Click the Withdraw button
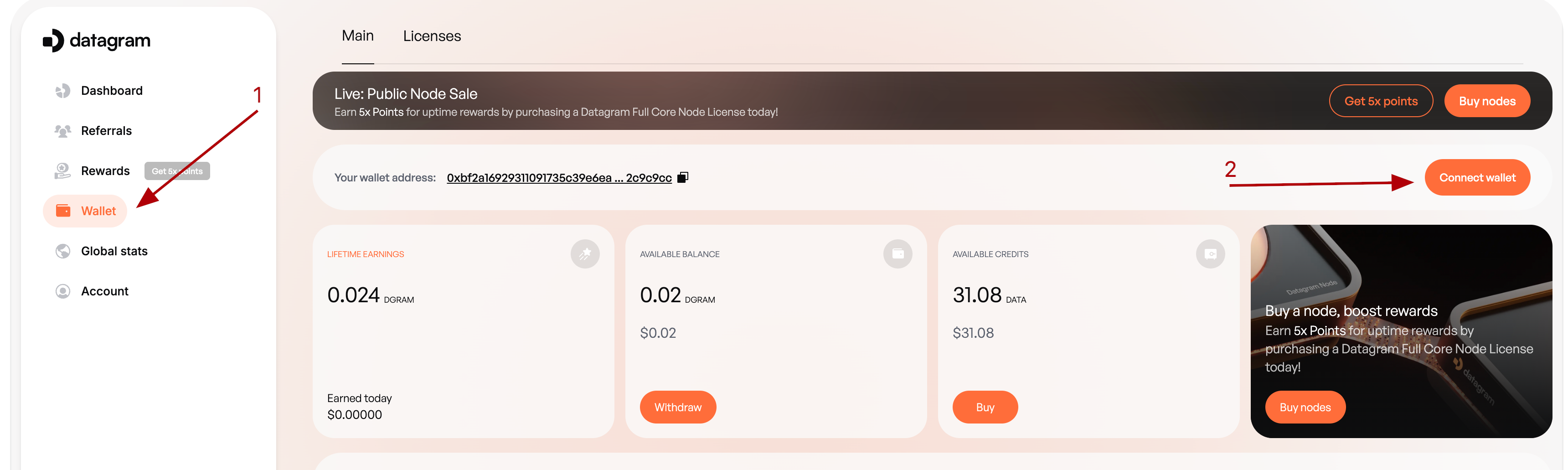Screen dimensions: 1568x470 tap(677, 407)
